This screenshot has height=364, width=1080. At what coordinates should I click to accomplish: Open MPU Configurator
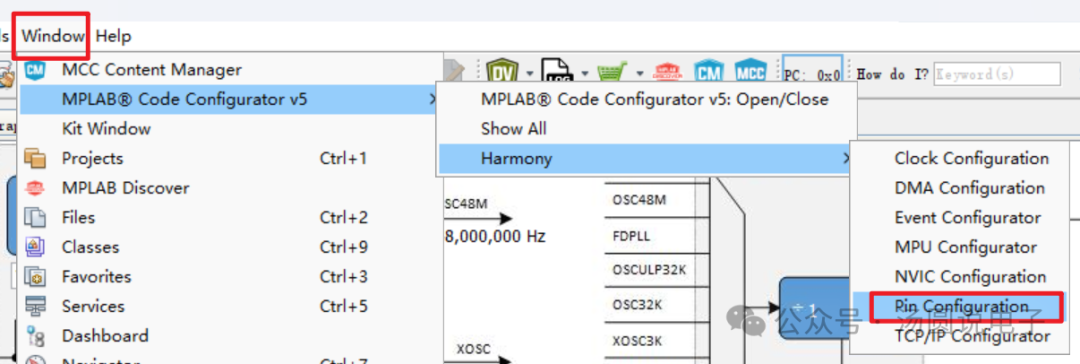(965, 247)
